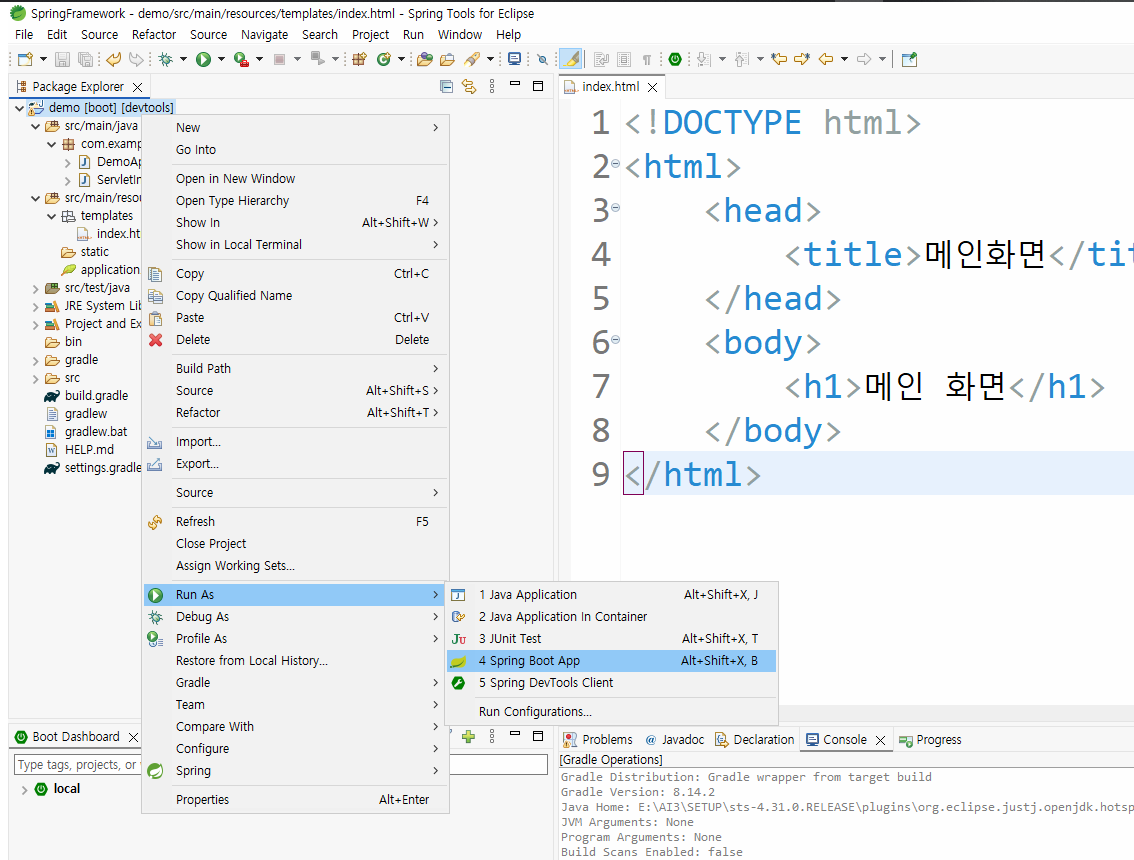Toggle Show Whitespace Characters pilcrow icon
The image size is (1134, 860).
click(647, 59)
